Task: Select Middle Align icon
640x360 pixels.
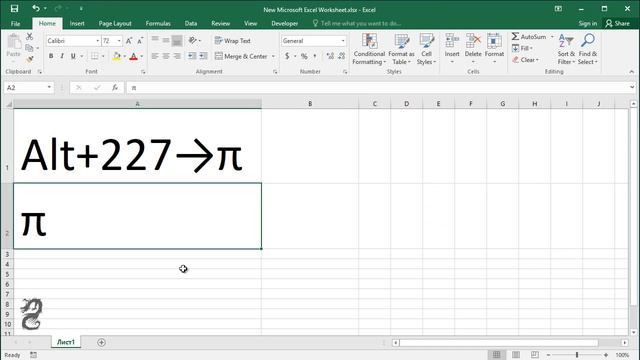Action: click(x=166, y=40)
